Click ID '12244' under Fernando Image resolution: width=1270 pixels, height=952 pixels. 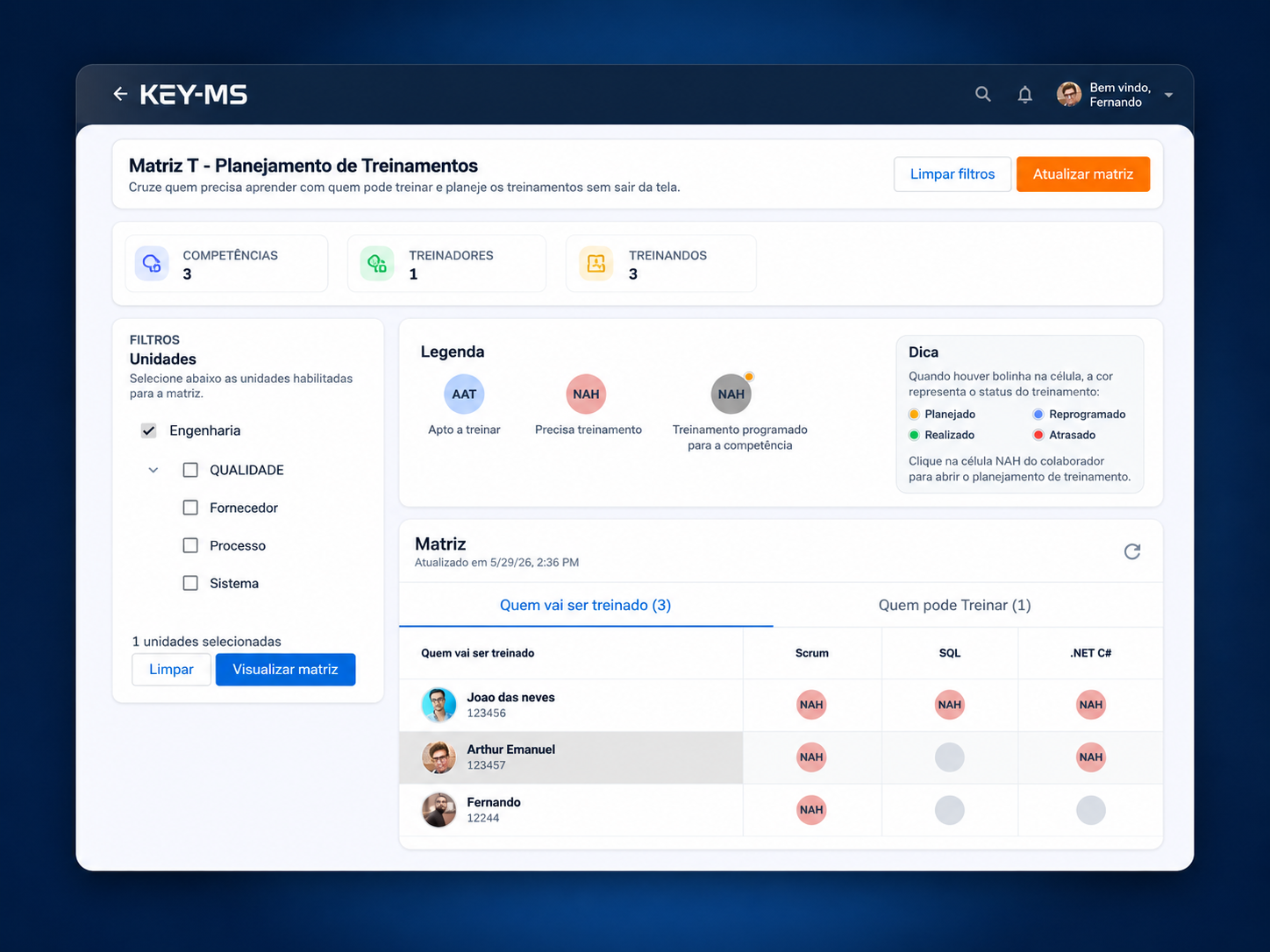click(x=483, y=818)
